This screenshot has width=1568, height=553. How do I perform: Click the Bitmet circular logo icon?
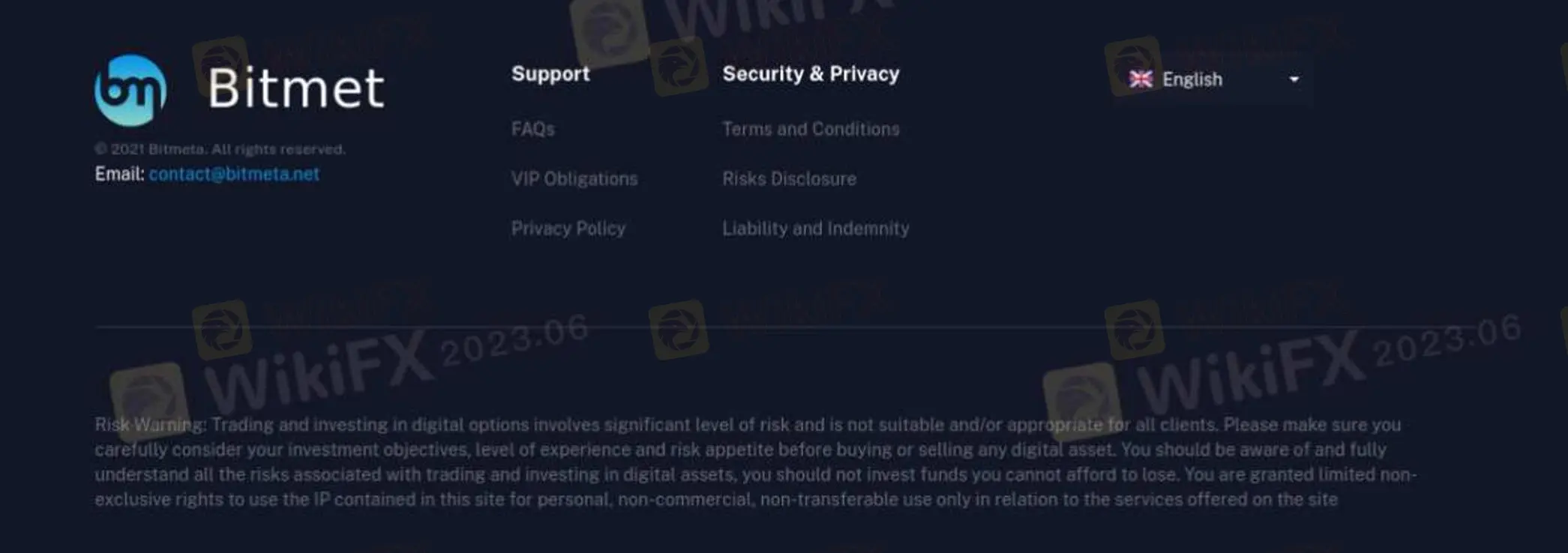[x=130, y=90]
